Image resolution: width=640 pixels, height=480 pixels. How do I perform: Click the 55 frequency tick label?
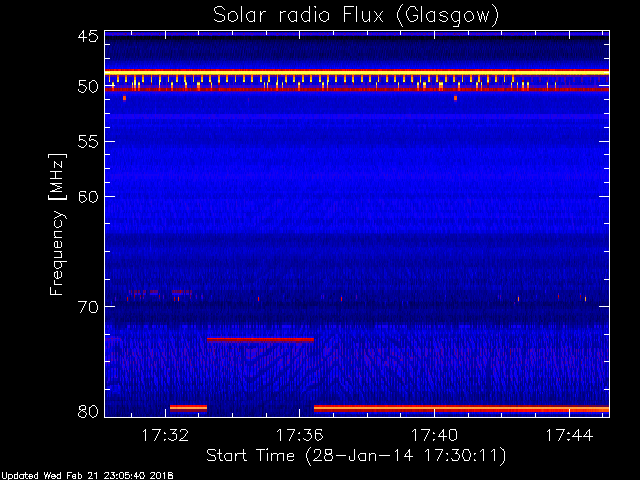(x=88, y=142)
